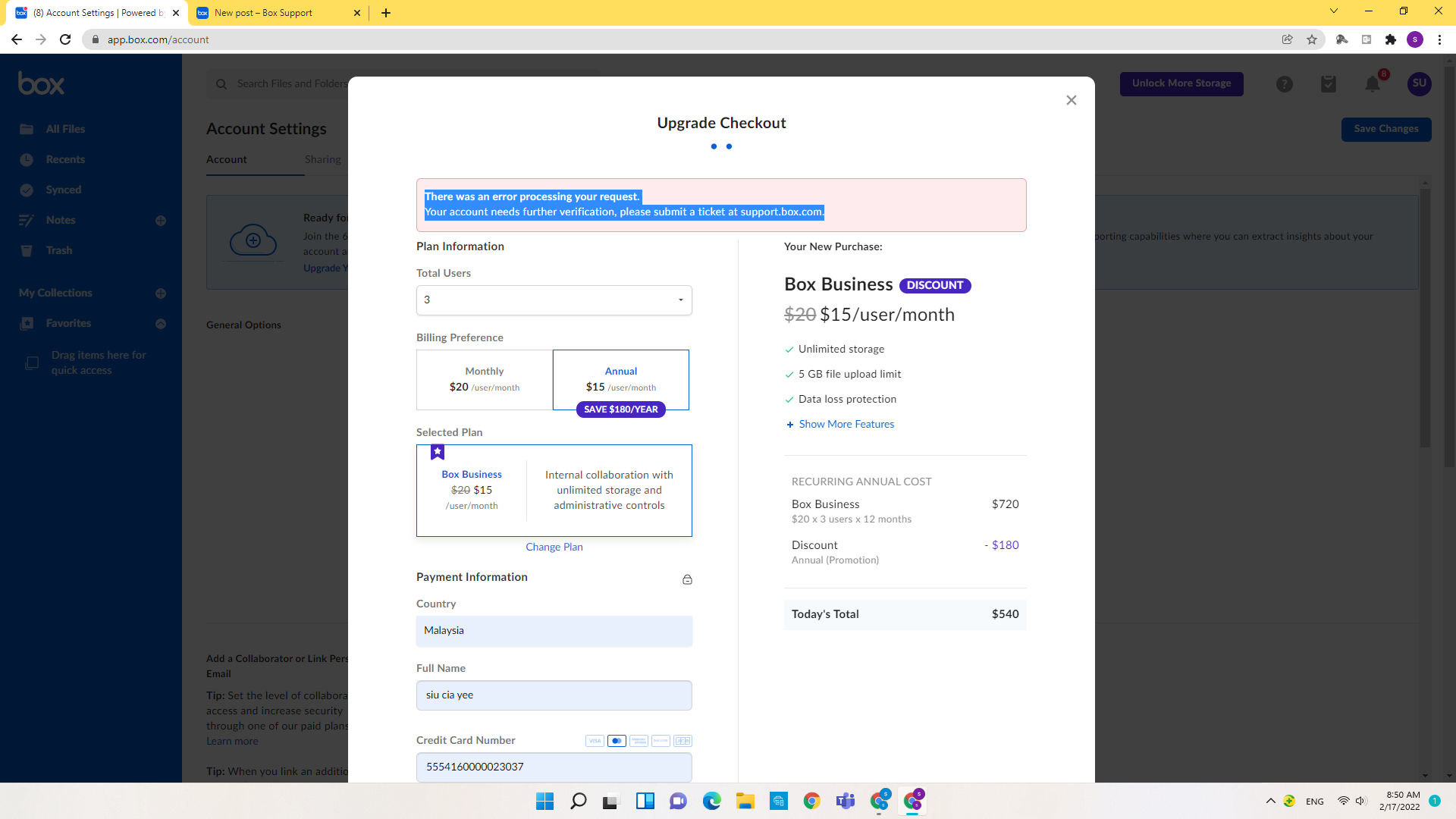
Task: Open the help question mark icon
Action: (x=1284, y=84)
